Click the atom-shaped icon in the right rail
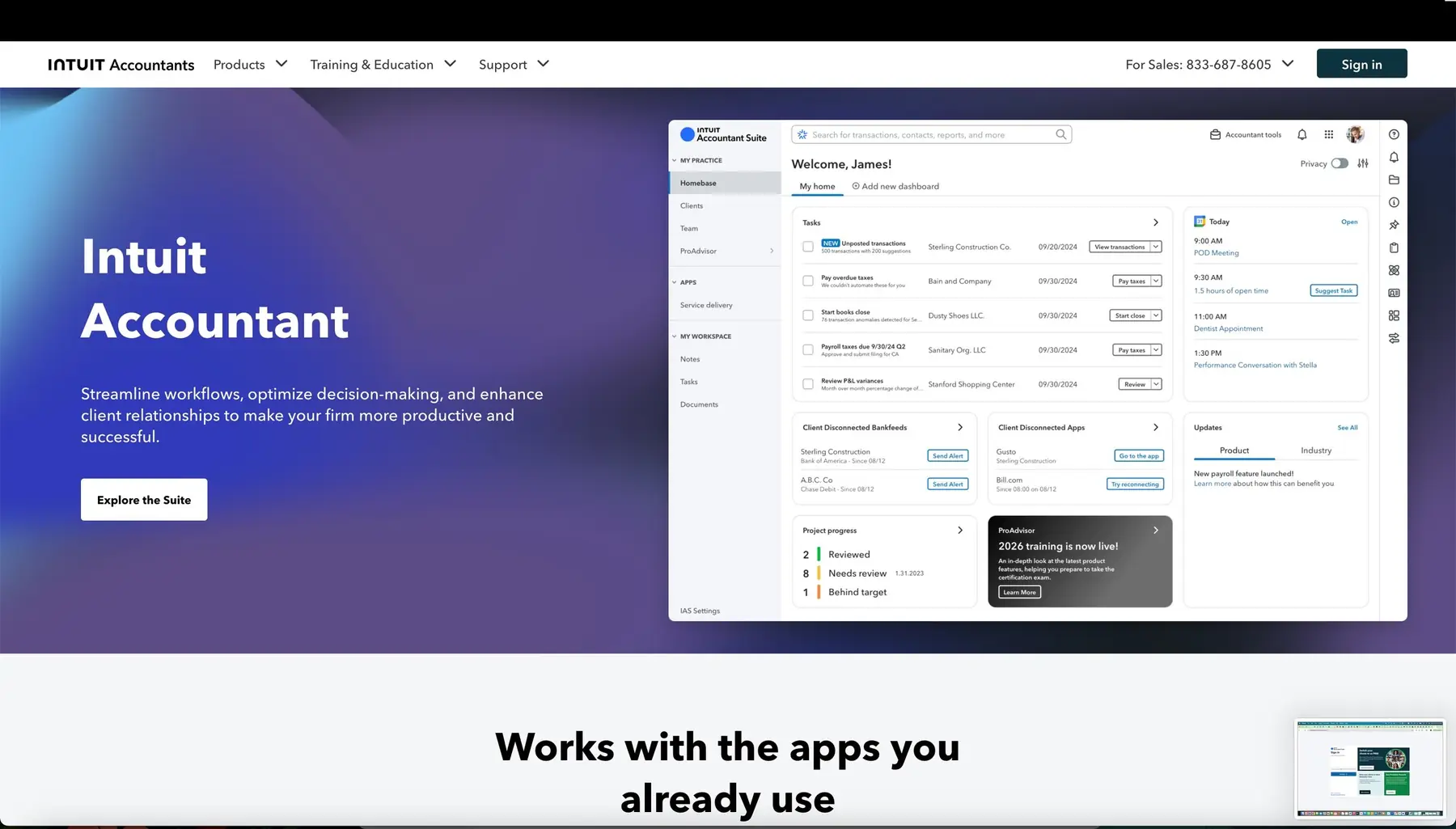The image size is (1456, 829). (1394, 271)
